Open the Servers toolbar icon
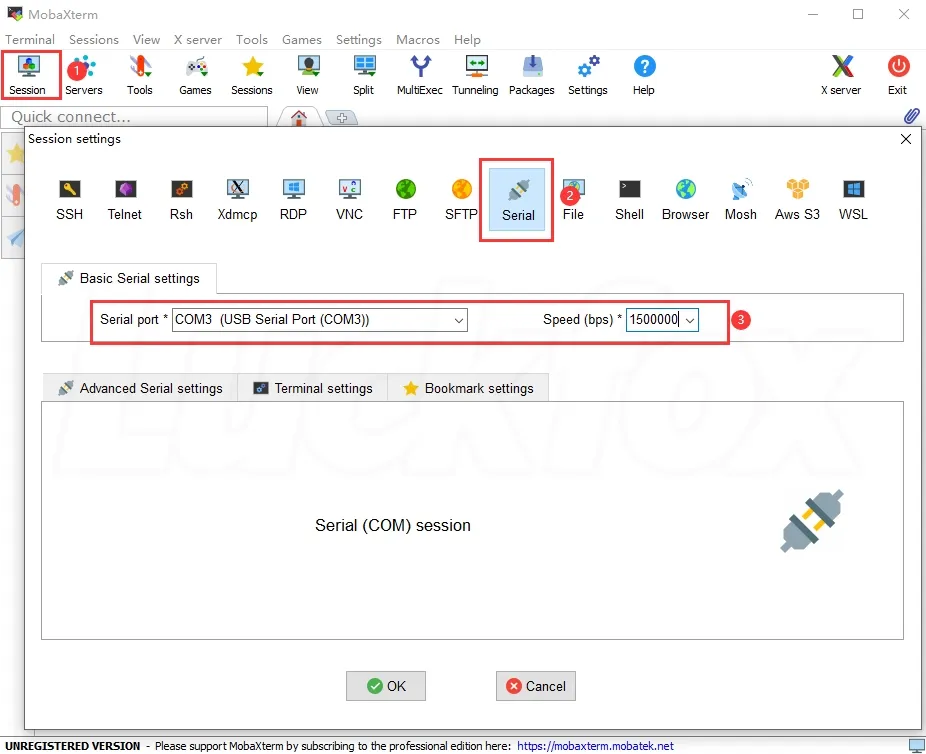926x754 pixels. (83, 74)
